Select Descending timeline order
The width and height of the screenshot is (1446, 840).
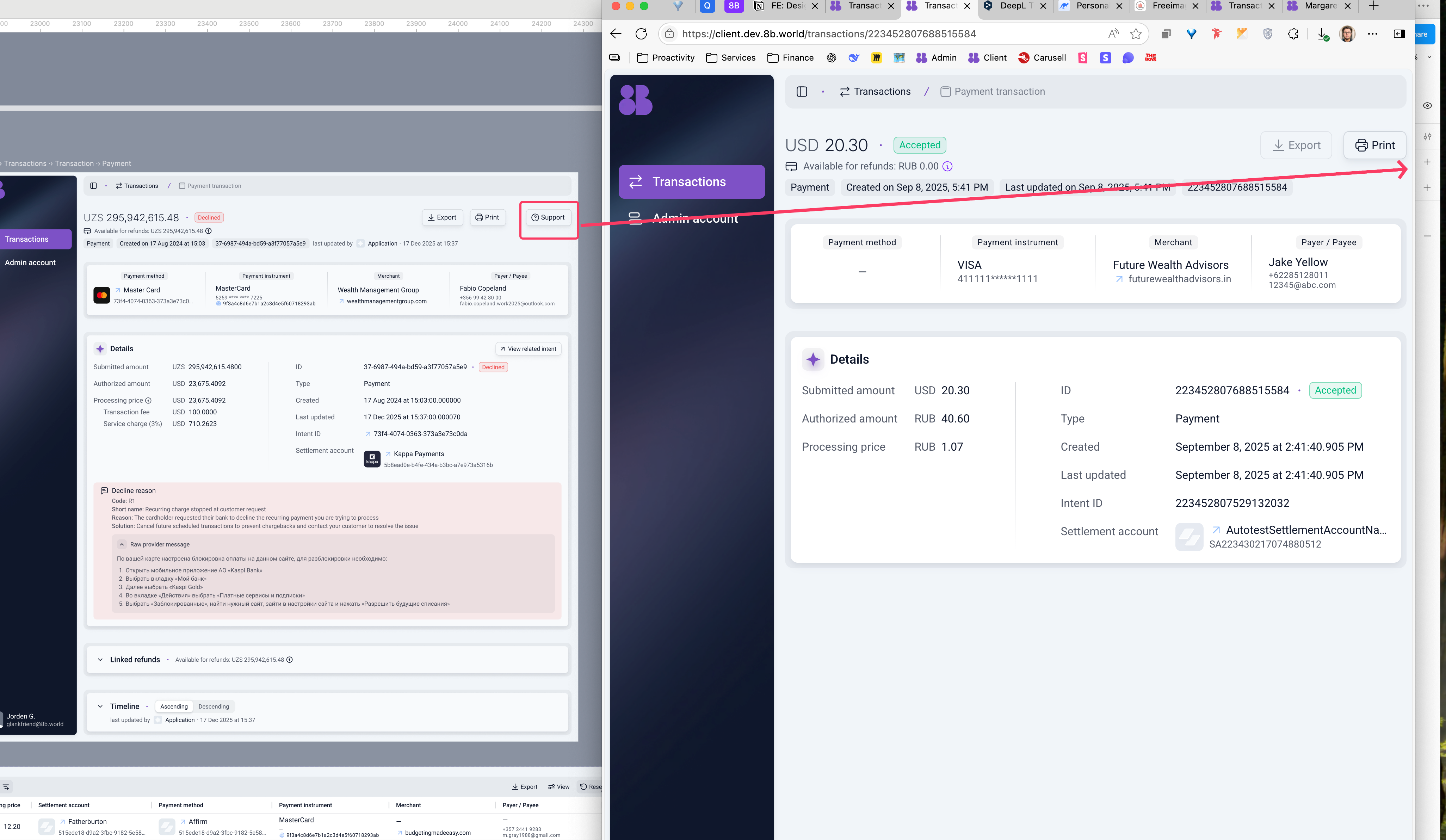214,706
